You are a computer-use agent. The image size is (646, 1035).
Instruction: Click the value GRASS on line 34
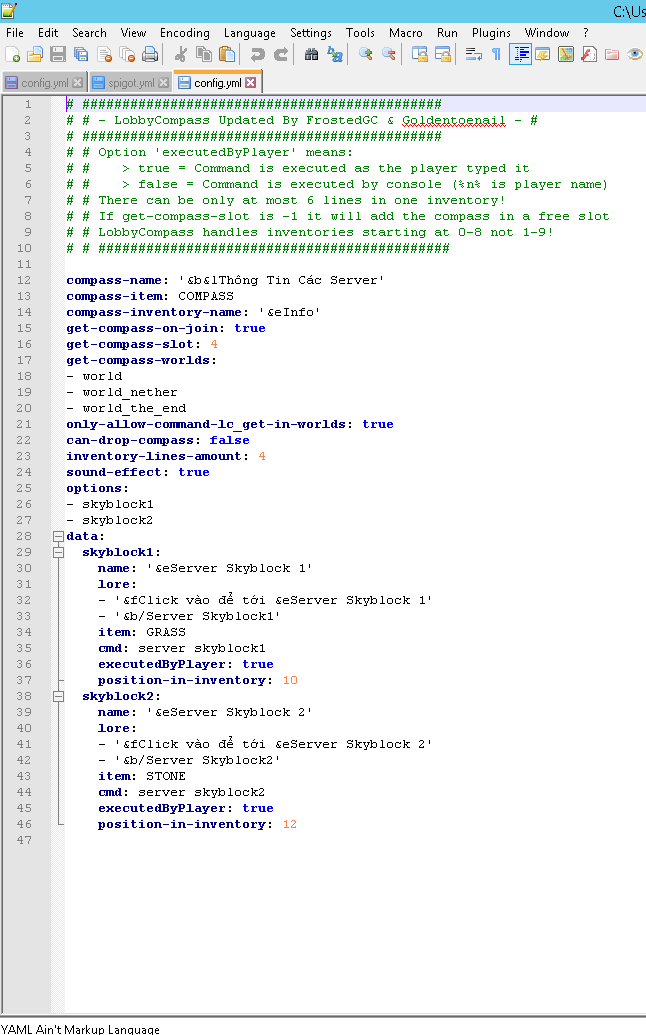(166, 632)
